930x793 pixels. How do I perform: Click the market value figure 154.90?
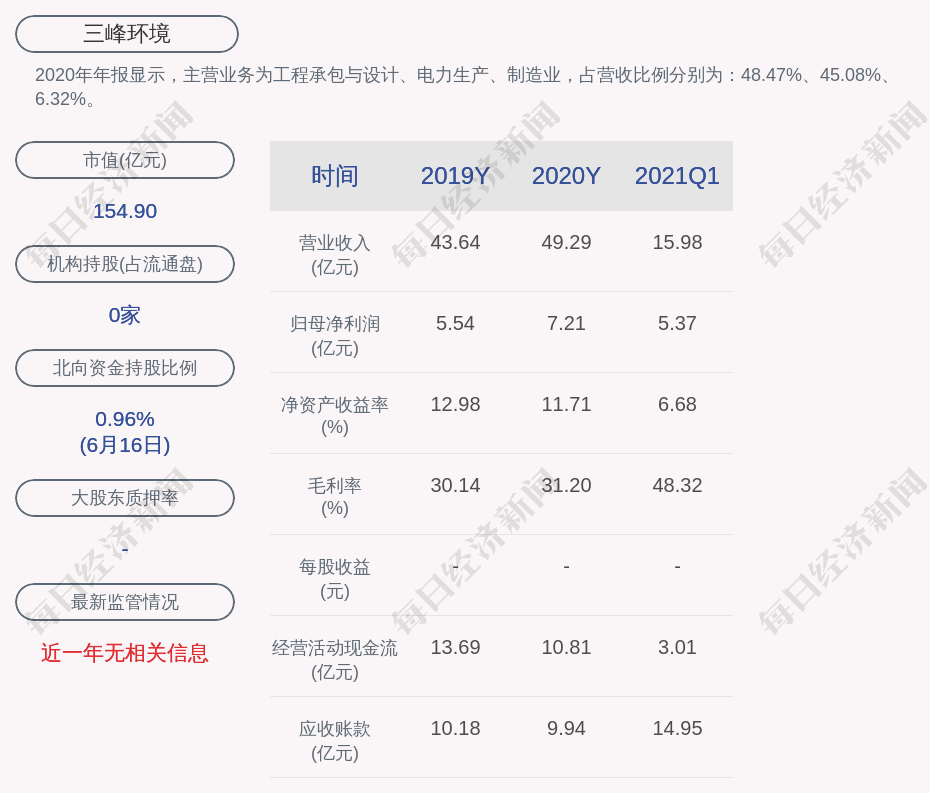tap(125, 211)
